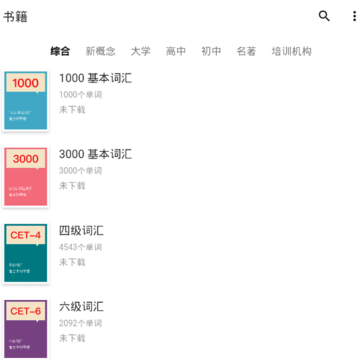
Task: Switch to the 大学 tab
Action: click(141, 51)
